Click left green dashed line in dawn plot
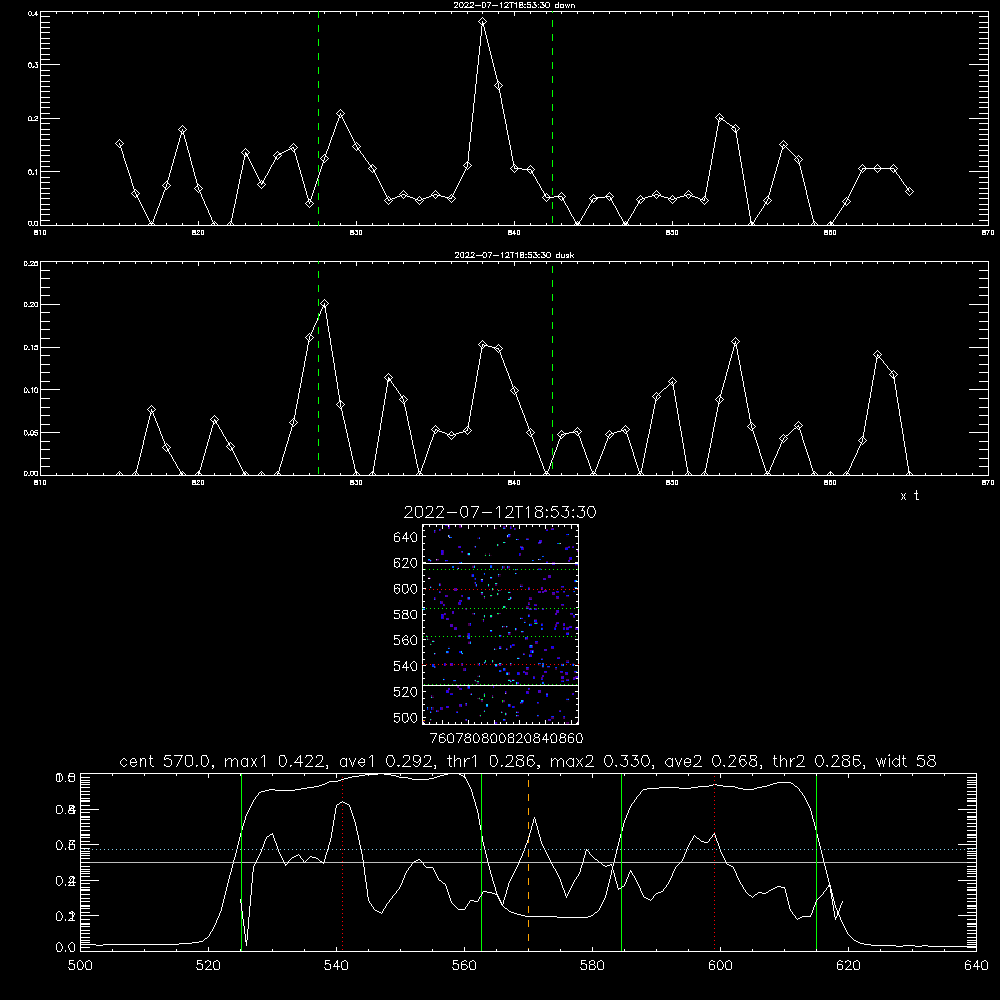Screen dimensions: 1000x1000 coord(318,118)
